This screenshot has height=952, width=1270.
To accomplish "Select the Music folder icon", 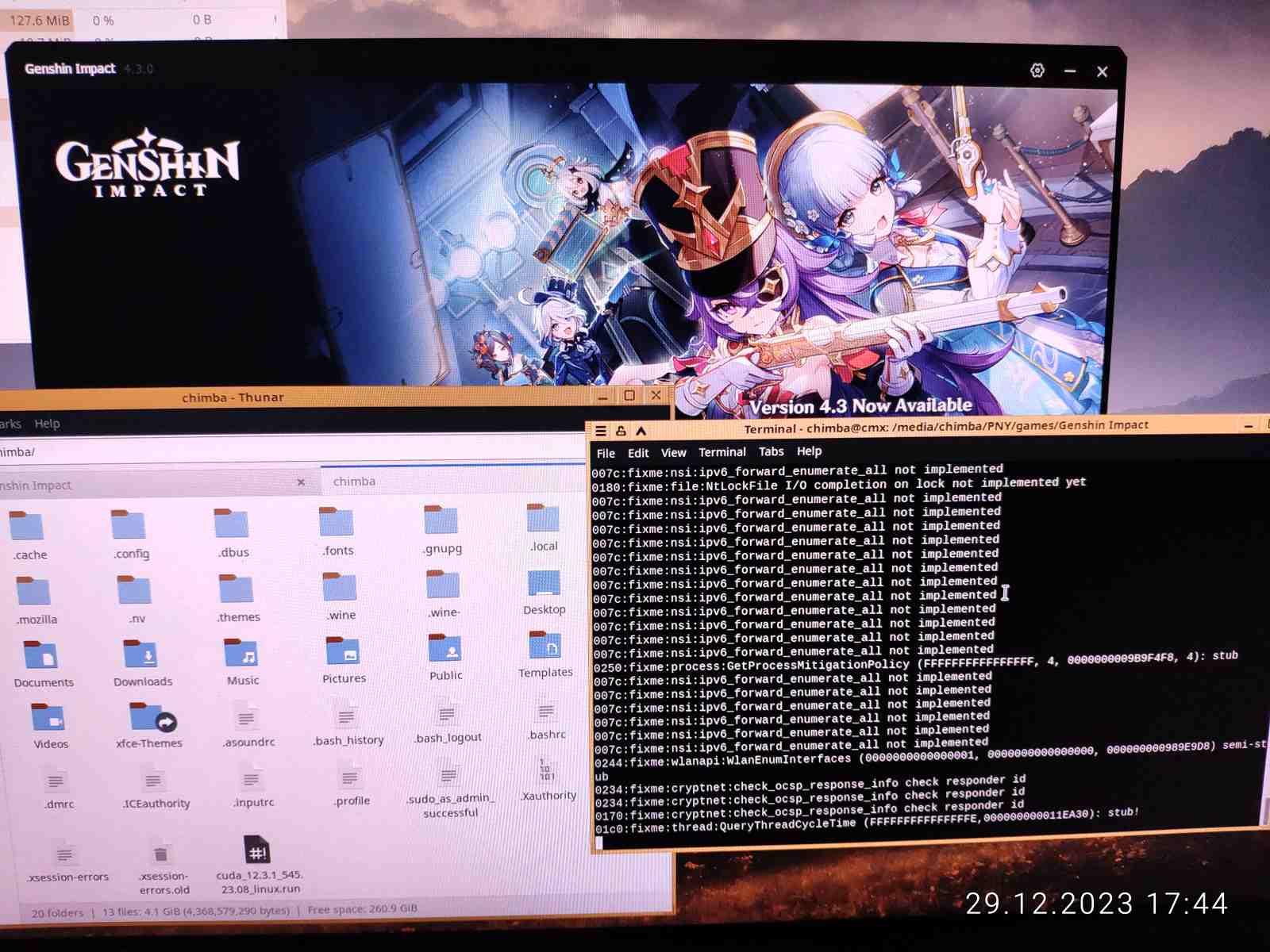I will tap(242, 654).
